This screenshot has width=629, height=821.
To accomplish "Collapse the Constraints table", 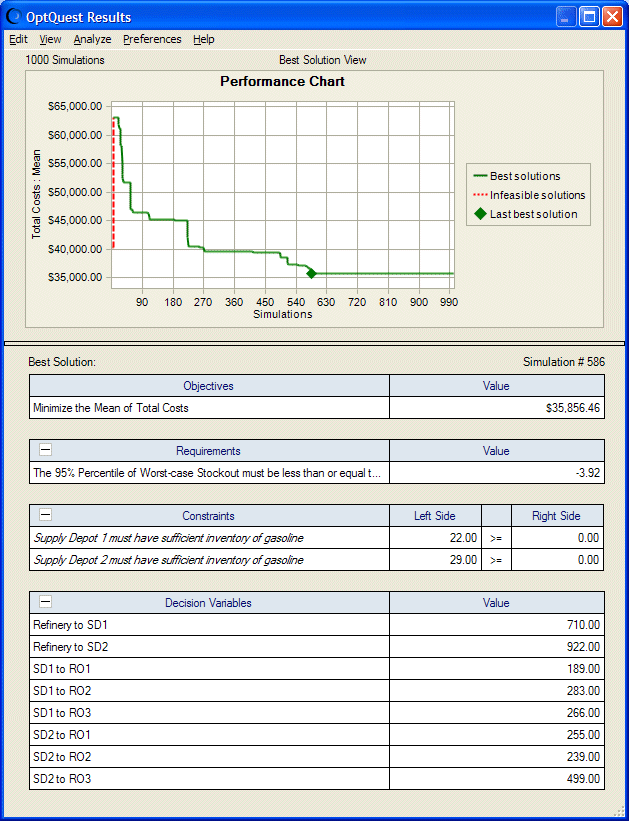I will pyautogui.click(x=46, y=515).
